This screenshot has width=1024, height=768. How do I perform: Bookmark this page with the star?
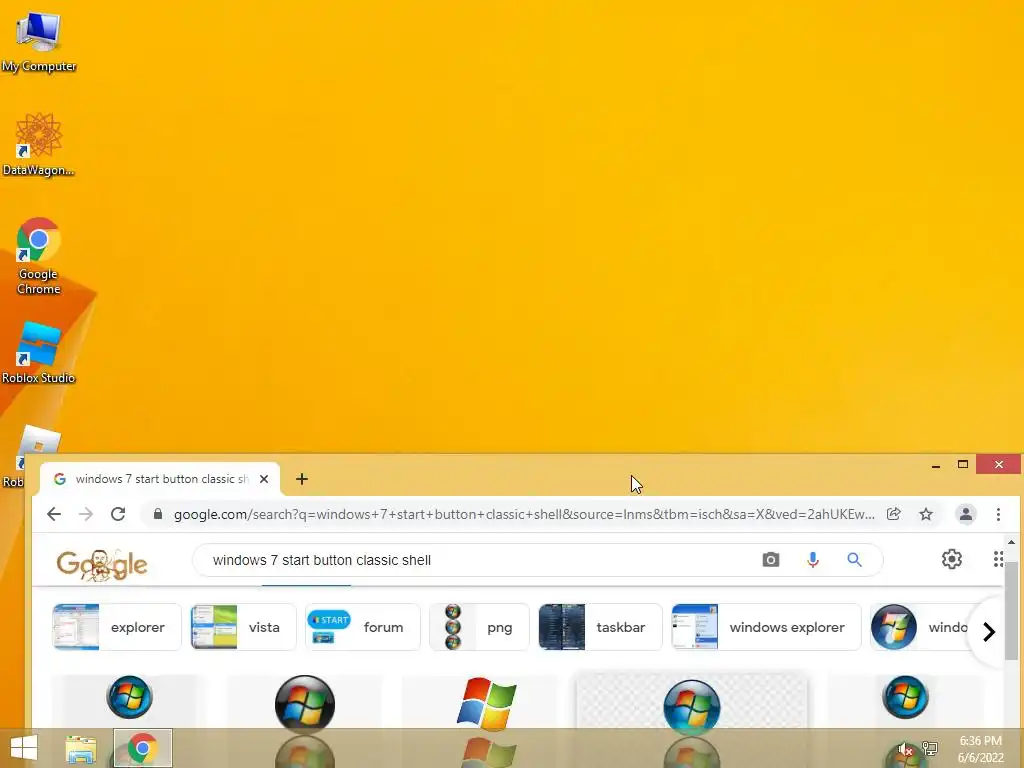pyautogui.click(x=926, y=514)
